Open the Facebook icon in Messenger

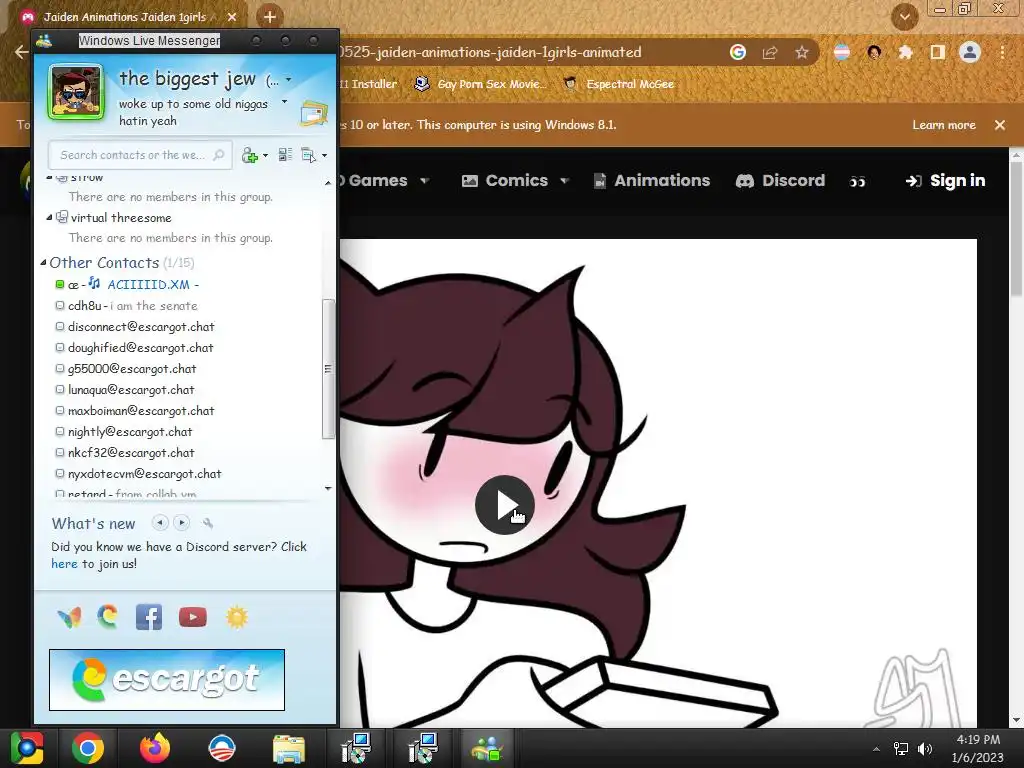(x=149, y=617)
